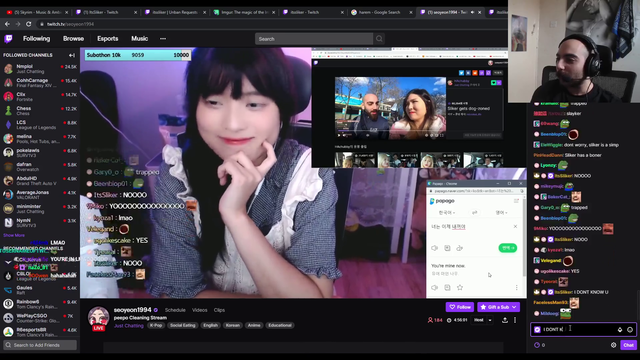This screenshot has width=640, height=360.
Task: Open the channel Schedule tab
Action: click(x=175, y=310)
